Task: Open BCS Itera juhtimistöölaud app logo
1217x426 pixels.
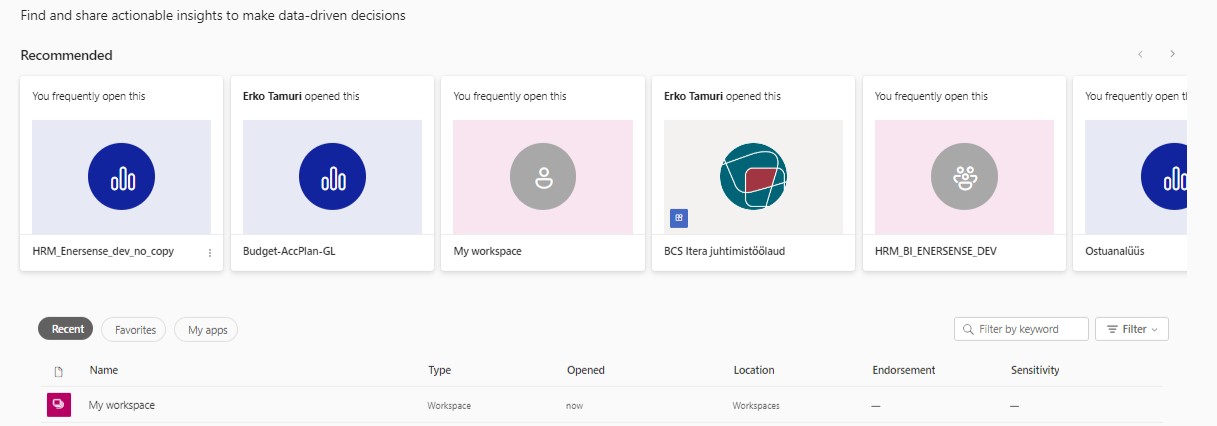Action: point(753,176)
